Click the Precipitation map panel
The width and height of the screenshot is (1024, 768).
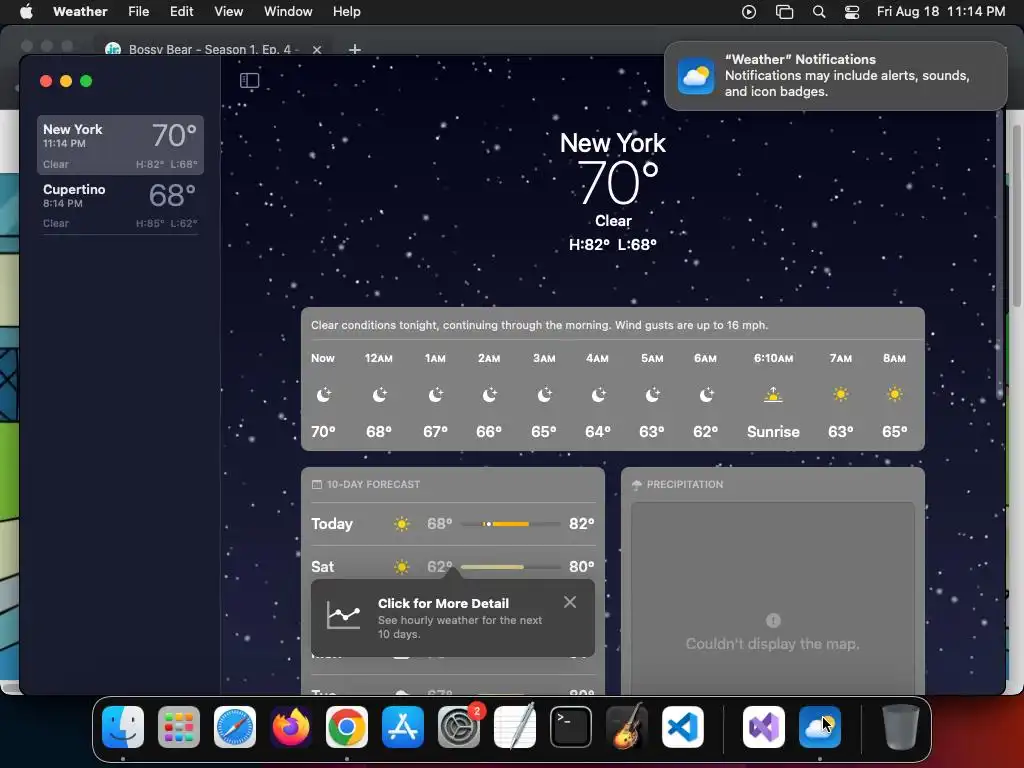click(x=773, y=598)
